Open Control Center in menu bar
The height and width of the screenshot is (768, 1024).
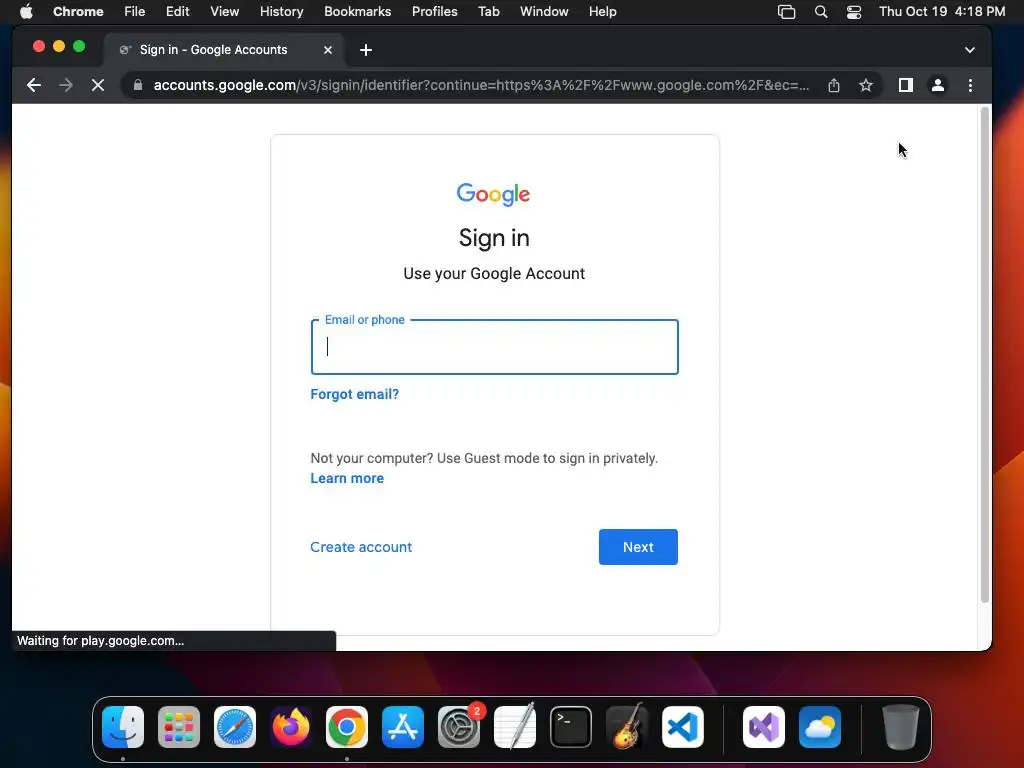click(854, 12)
